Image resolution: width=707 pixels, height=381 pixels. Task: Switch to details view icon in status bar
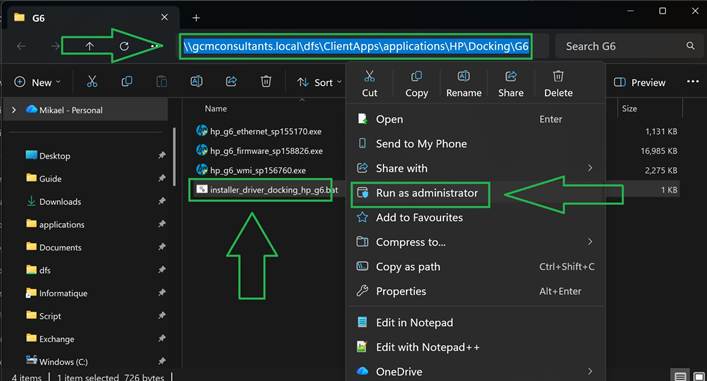pyautogui.click(x=680, y=376)
